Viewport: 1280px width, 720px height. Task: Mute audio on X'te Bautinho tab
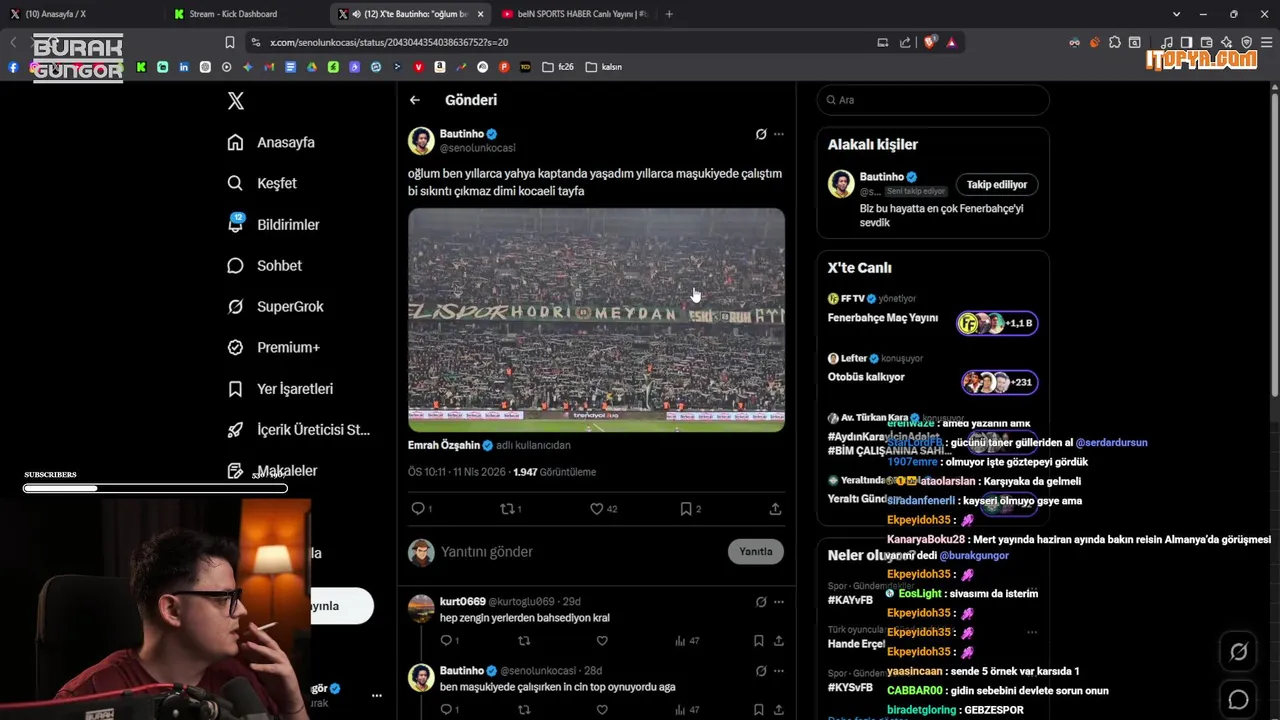point(356,14)
